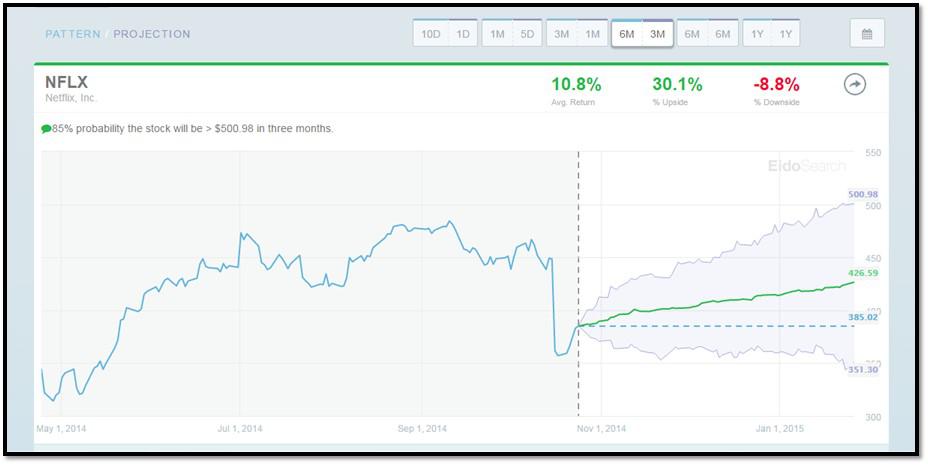This screenshot has width=928, height=465.
Task: Click the Netflix, Inc. company name
Action: tap(71, 98)
